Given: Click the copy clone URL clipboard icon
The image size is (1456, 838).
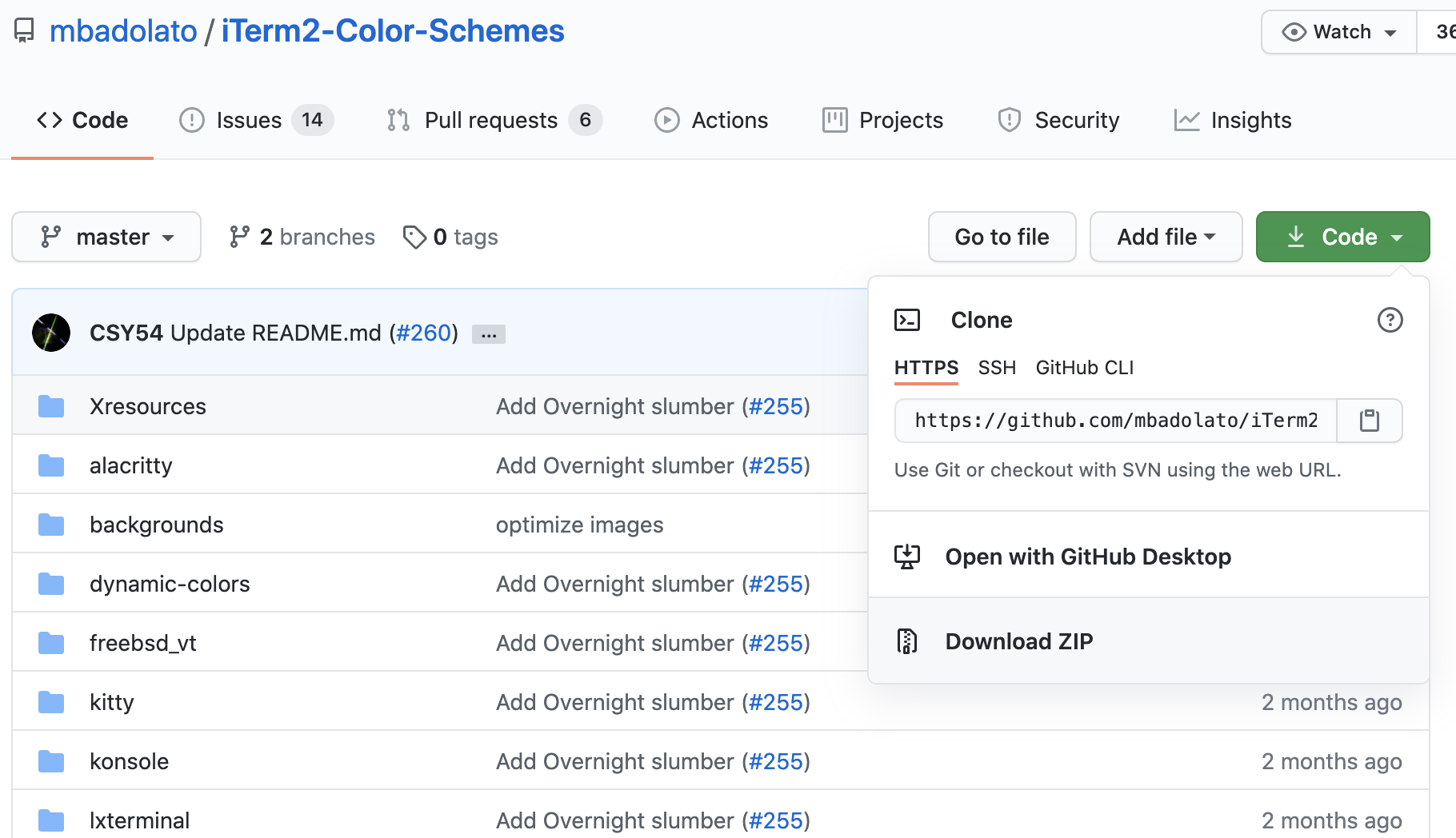Looking at the screenshot, I should [x=1370, y=421].
